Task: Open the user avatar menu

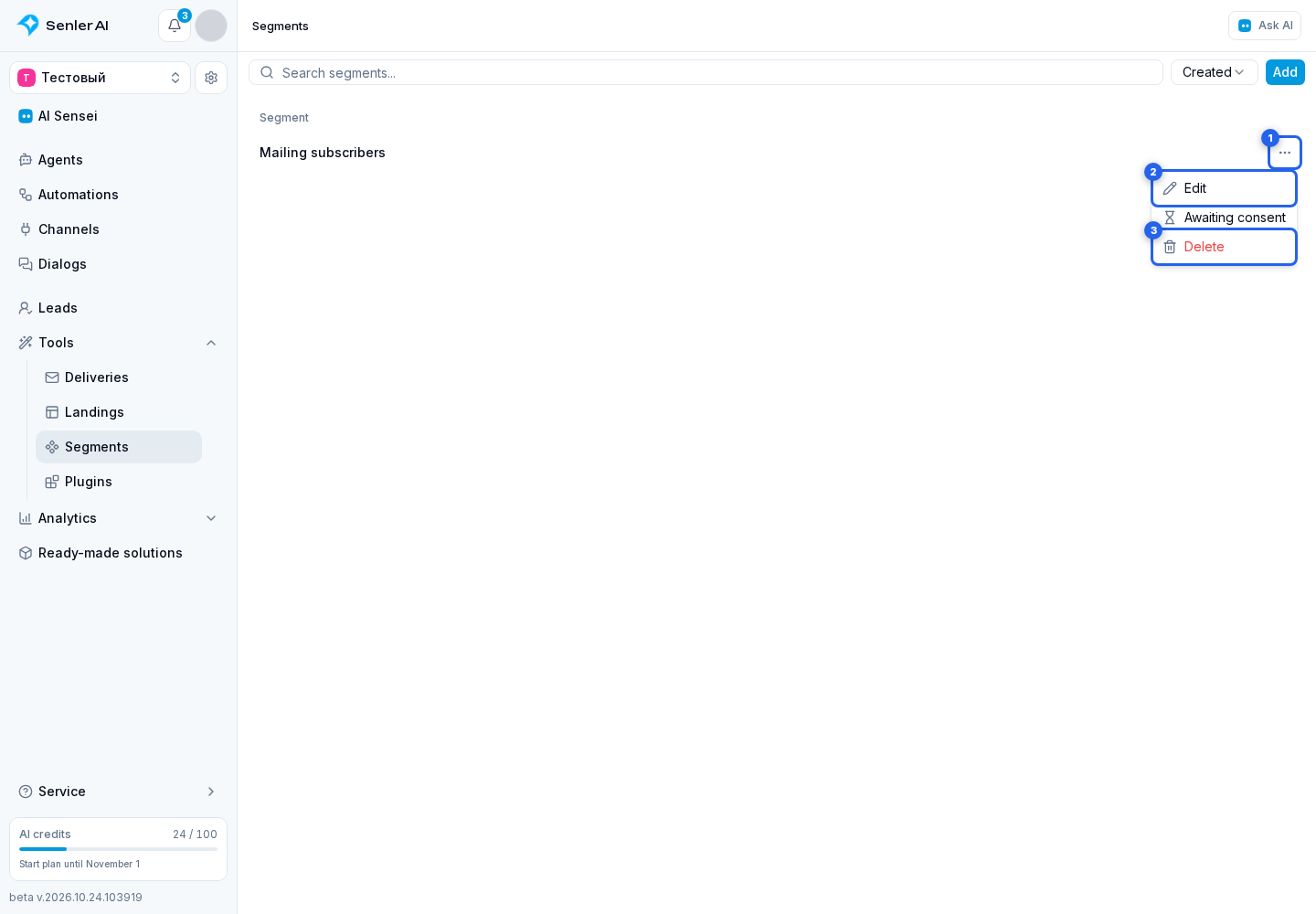Action: pos(211,26)
